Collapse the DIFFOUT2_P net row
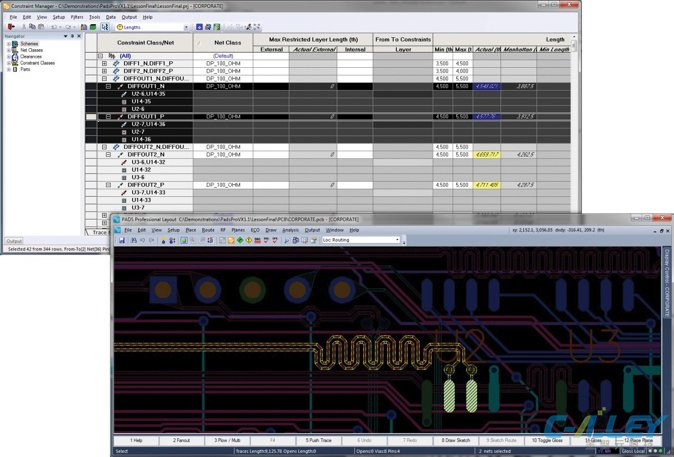Screen dimensions: 674x457 (108, 185)
